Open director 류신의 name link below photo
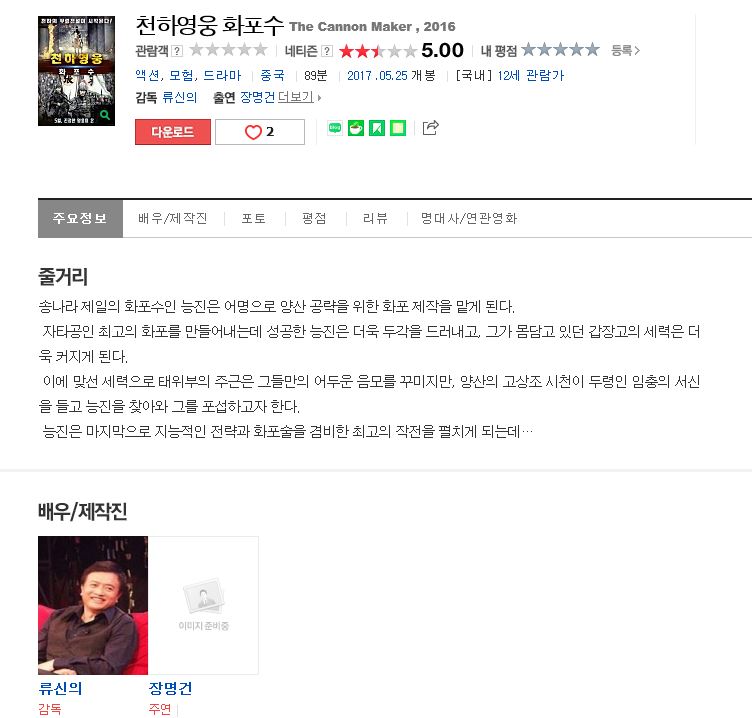This screenshot has height=718, width=752. point(60,688)
